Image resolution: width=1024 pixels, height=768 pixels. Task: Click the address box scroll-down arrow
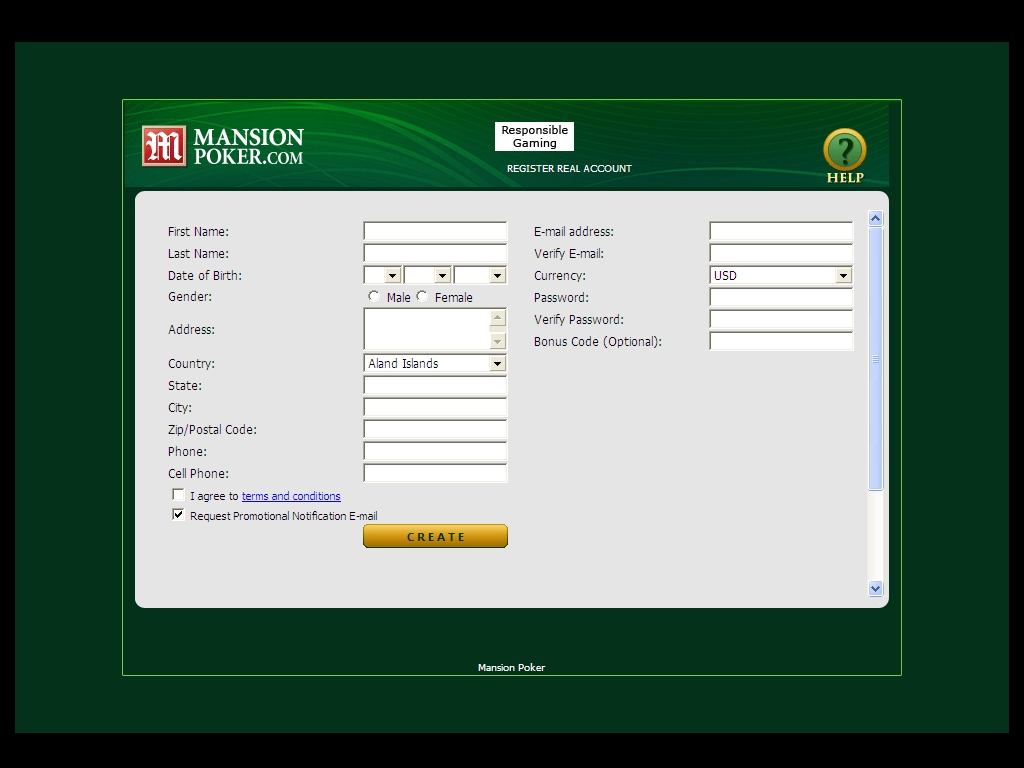(x=498, y=341)
